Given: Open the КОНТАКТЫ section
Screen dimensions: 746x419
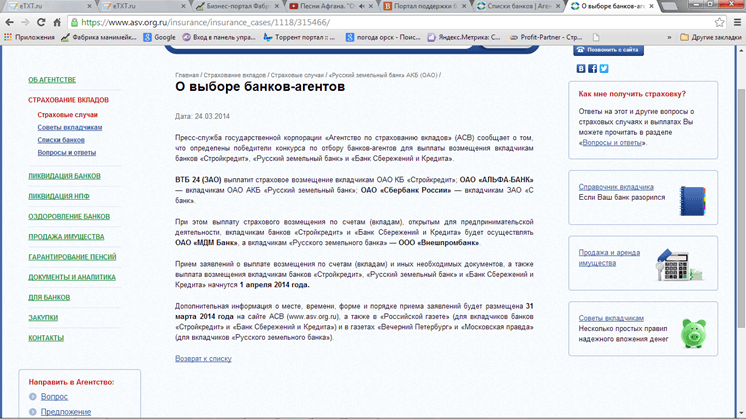Looking at the screenshot, I should [46, 338].
